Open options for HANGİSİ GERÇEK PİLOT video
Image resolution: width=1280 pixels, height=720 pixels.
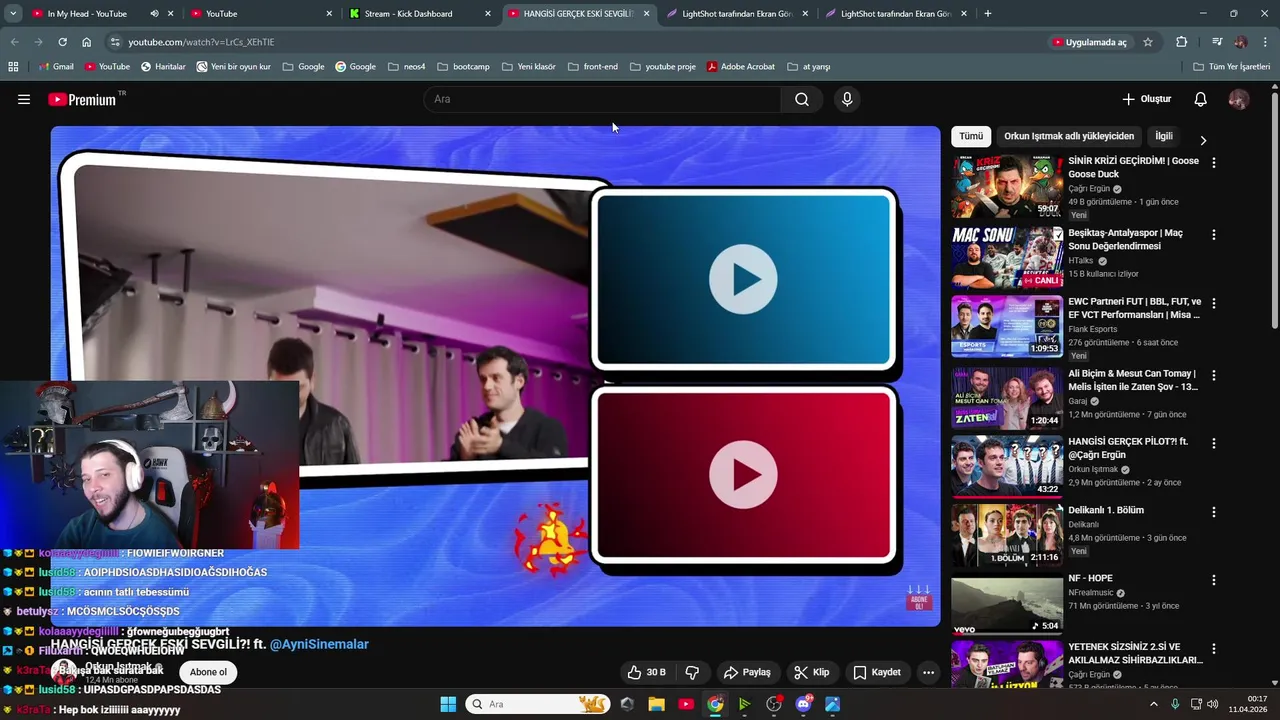click(x=1214, y=443)
